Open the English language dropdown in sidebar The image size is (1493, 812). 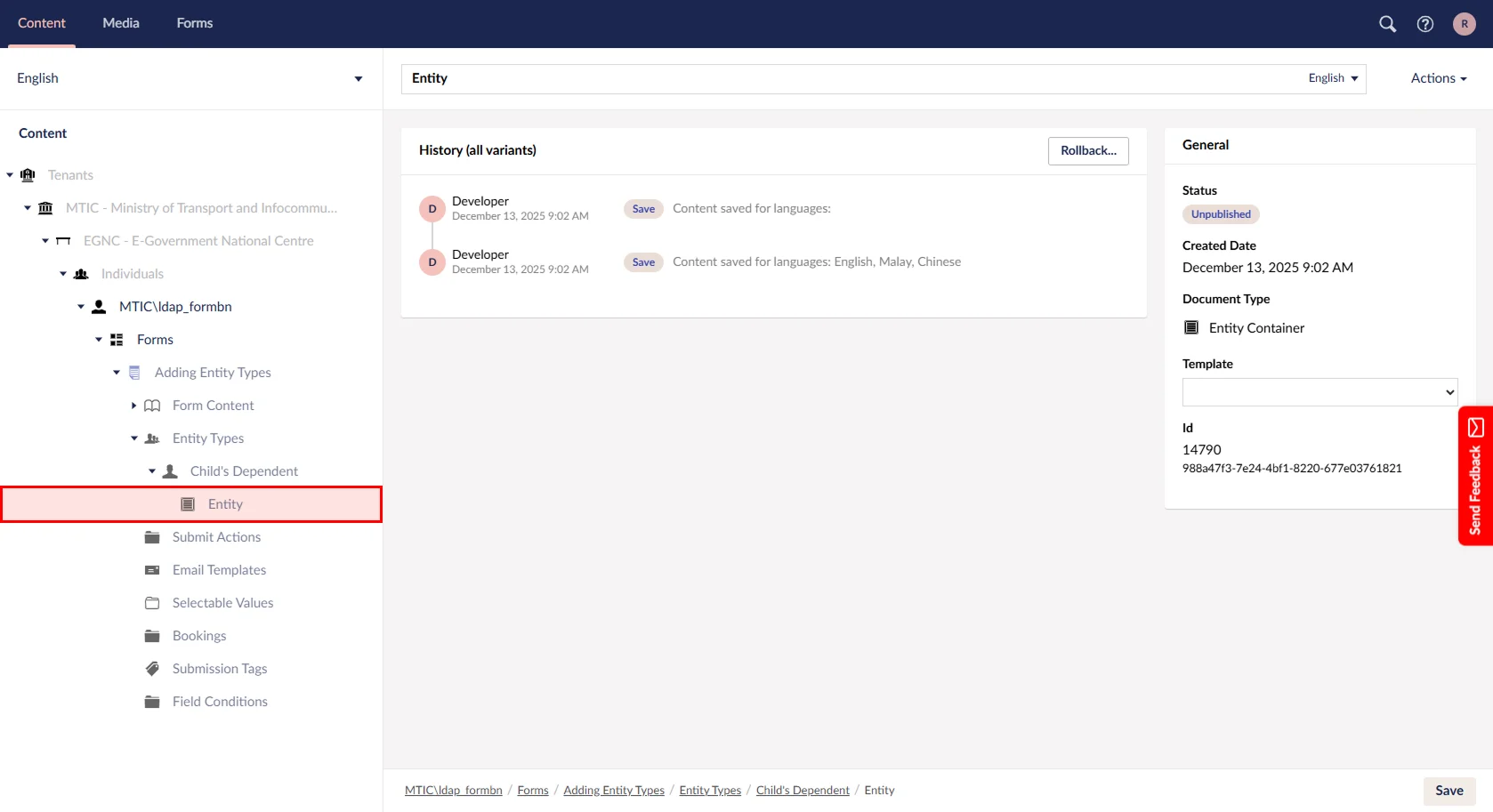190,78
